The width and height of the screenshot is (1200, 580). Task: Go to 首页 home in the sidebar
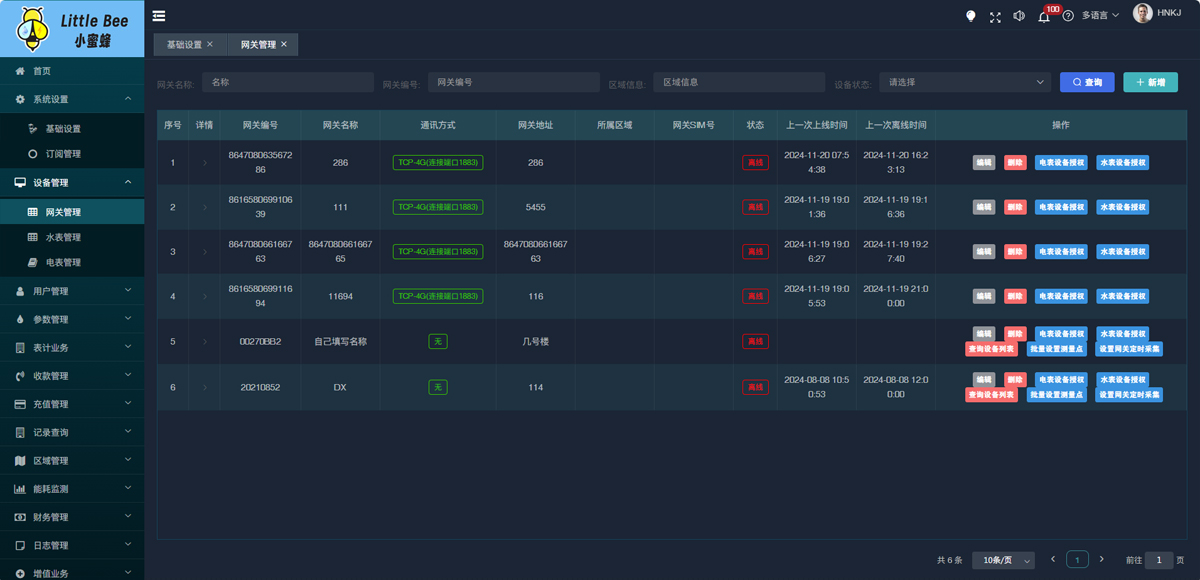(x=41, y=71)
